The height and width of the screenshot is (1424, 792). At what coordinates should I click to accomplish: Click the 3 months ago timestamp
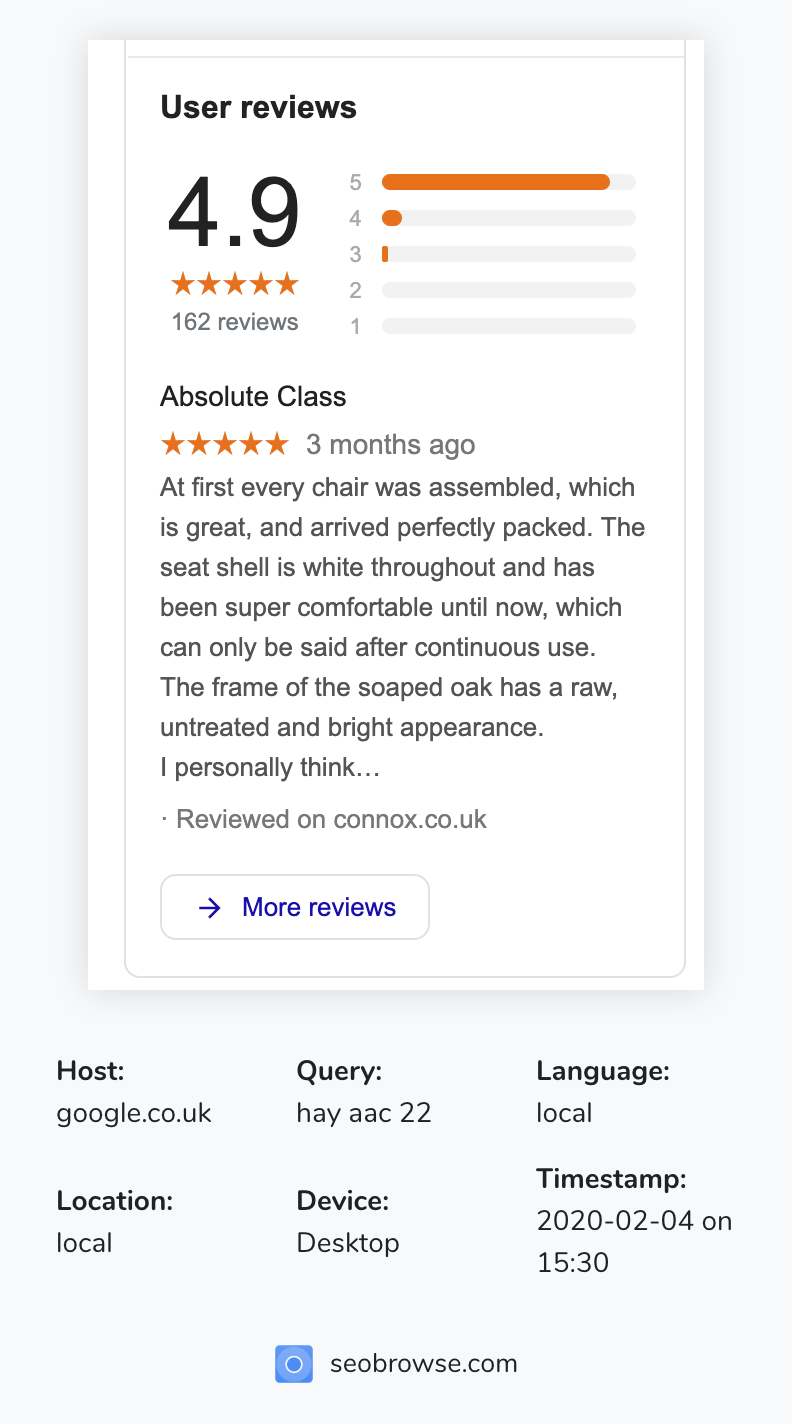pos(390,444)
